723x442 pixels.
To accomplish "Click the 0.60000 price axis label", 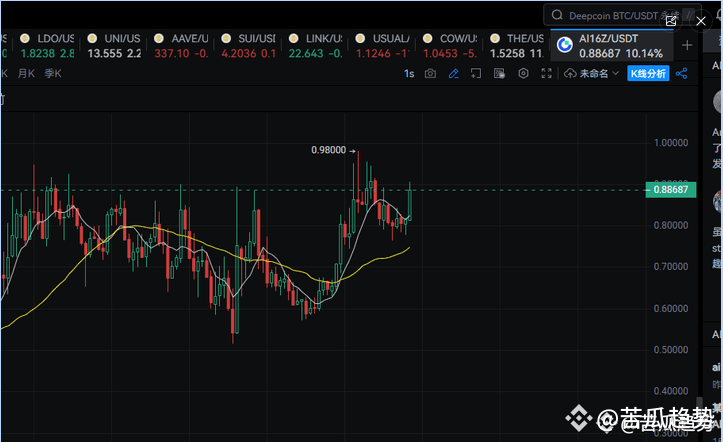I will click(x=671, y=308).
